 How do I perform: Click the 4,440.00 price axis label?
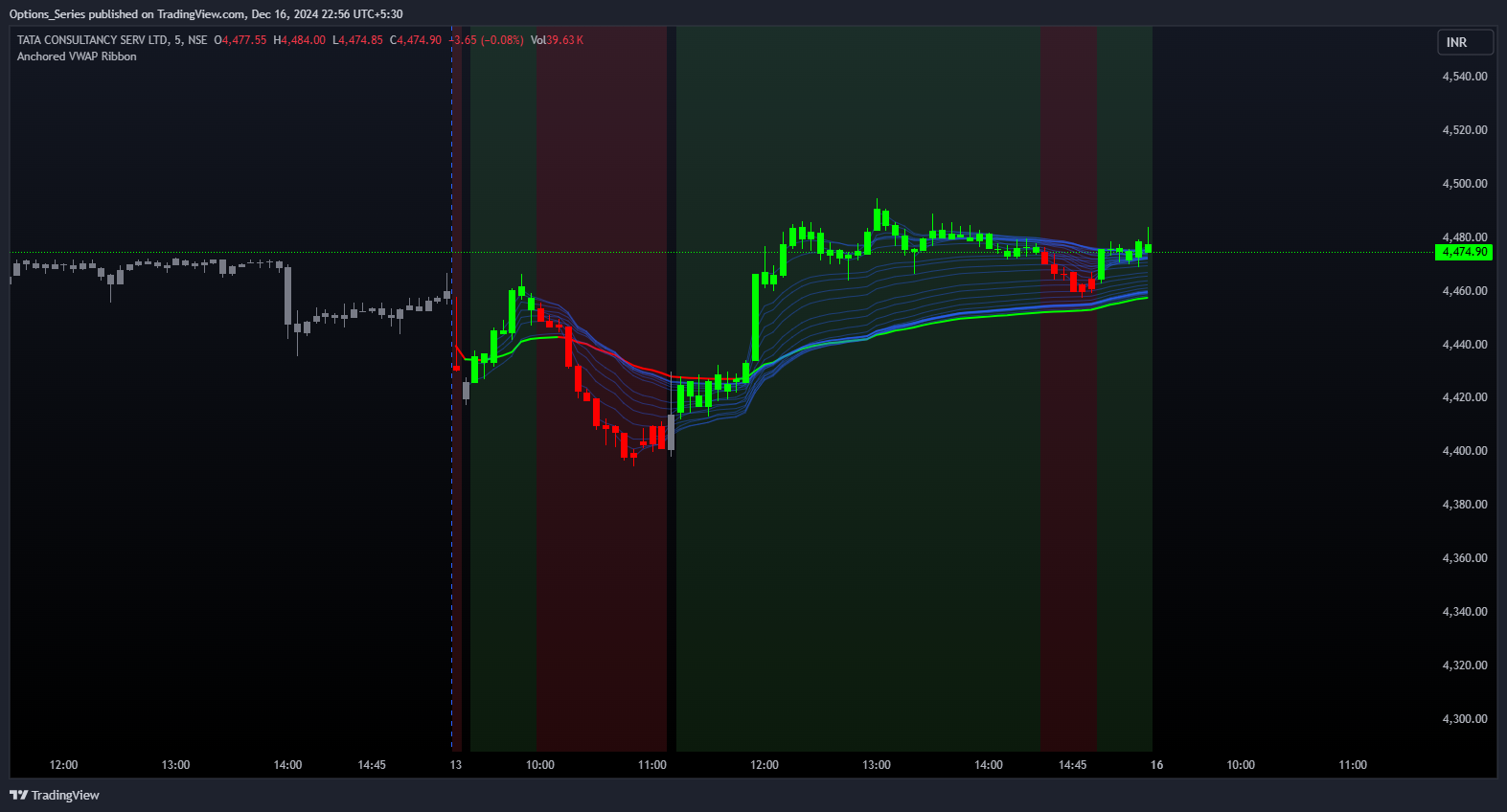pos(1465,345)
